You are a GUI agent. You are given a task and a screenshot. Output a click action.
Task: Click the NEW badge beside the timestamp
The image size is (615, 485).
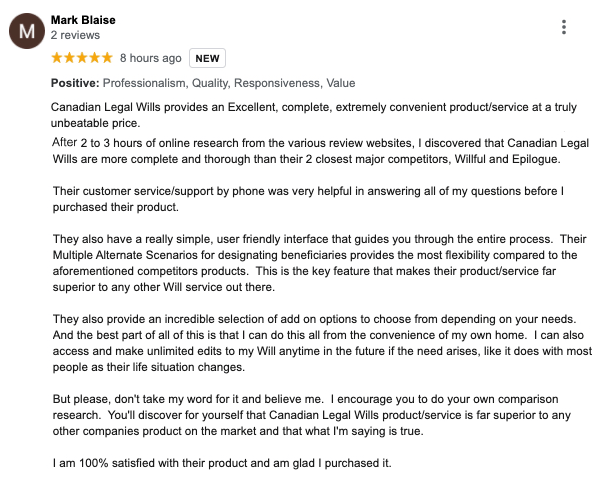[x=207, y=58]
